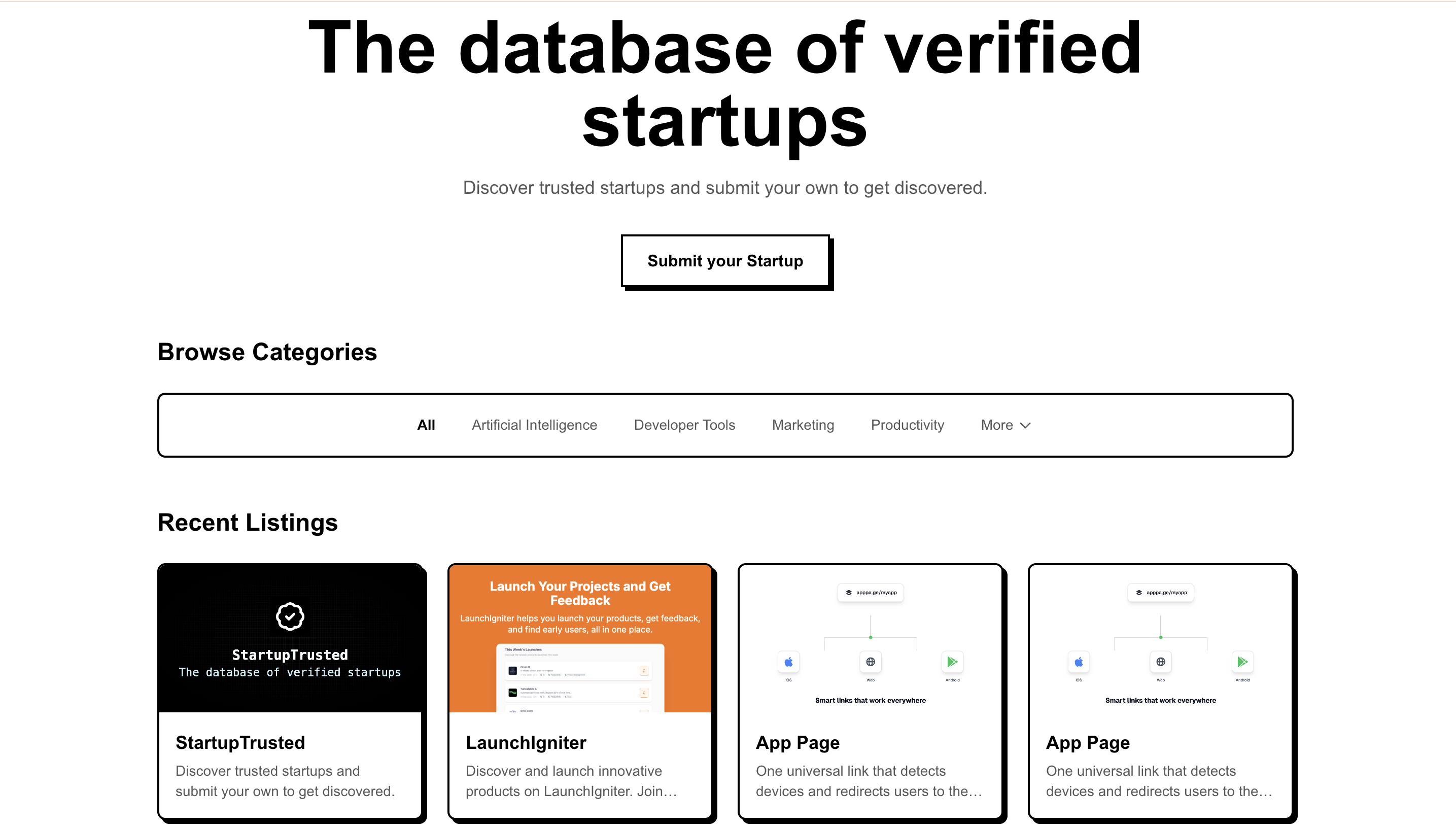1456x826 pixels.
Task: Open the first App Page listing title
Action: 797,742
